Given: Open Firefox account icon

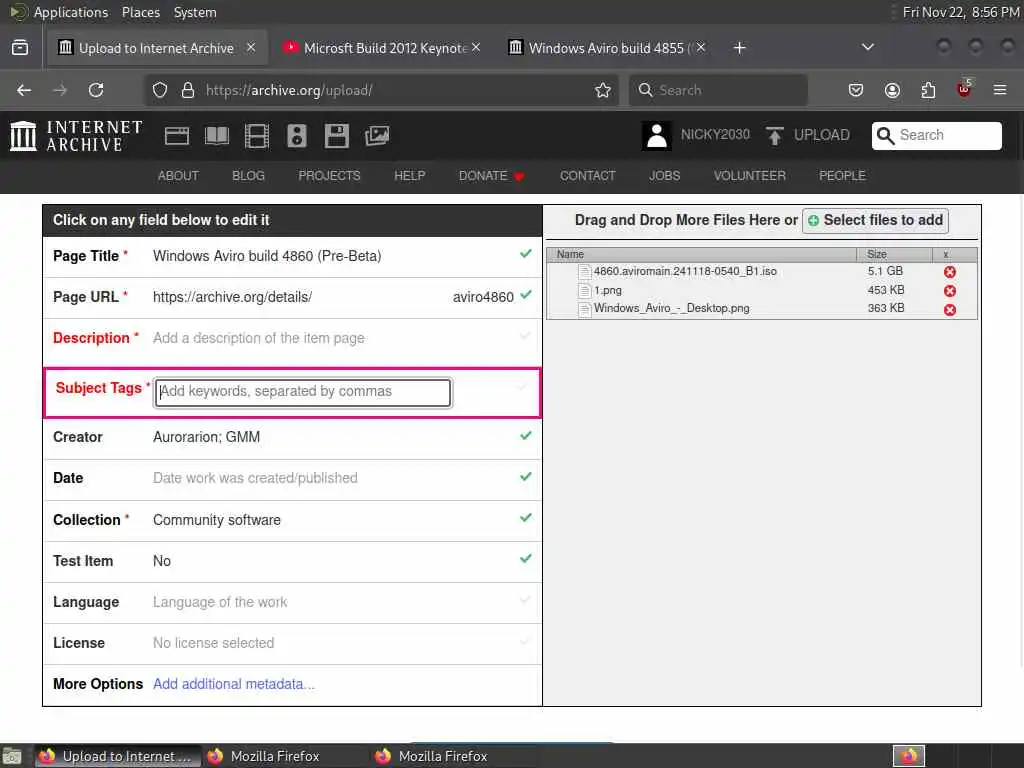Looking at the screenshot, I should click(x=892, y=90).
